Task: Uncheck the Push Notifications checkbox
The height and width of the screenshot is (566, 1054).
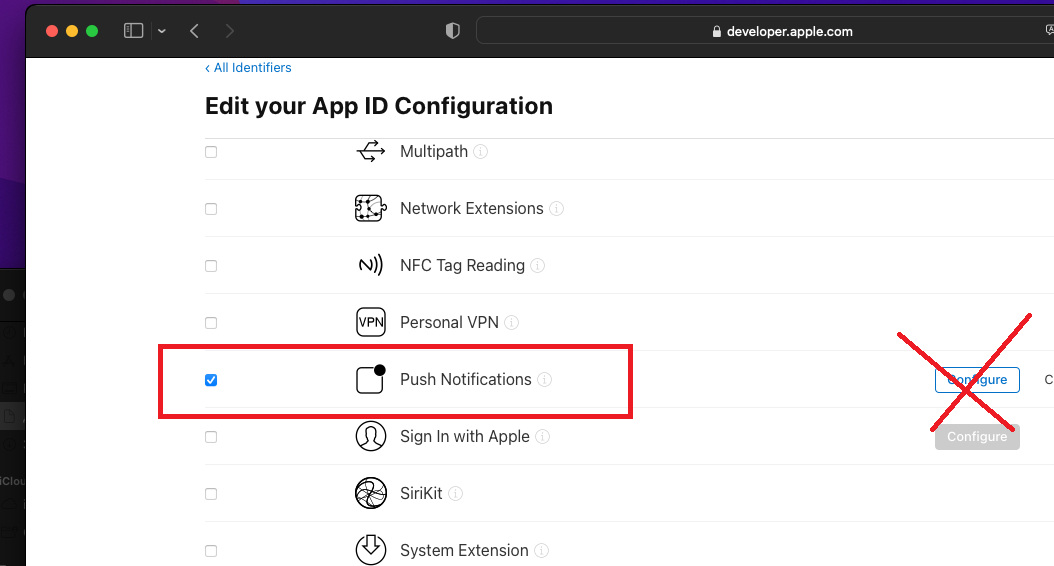Action: click(x=211, y=380)
